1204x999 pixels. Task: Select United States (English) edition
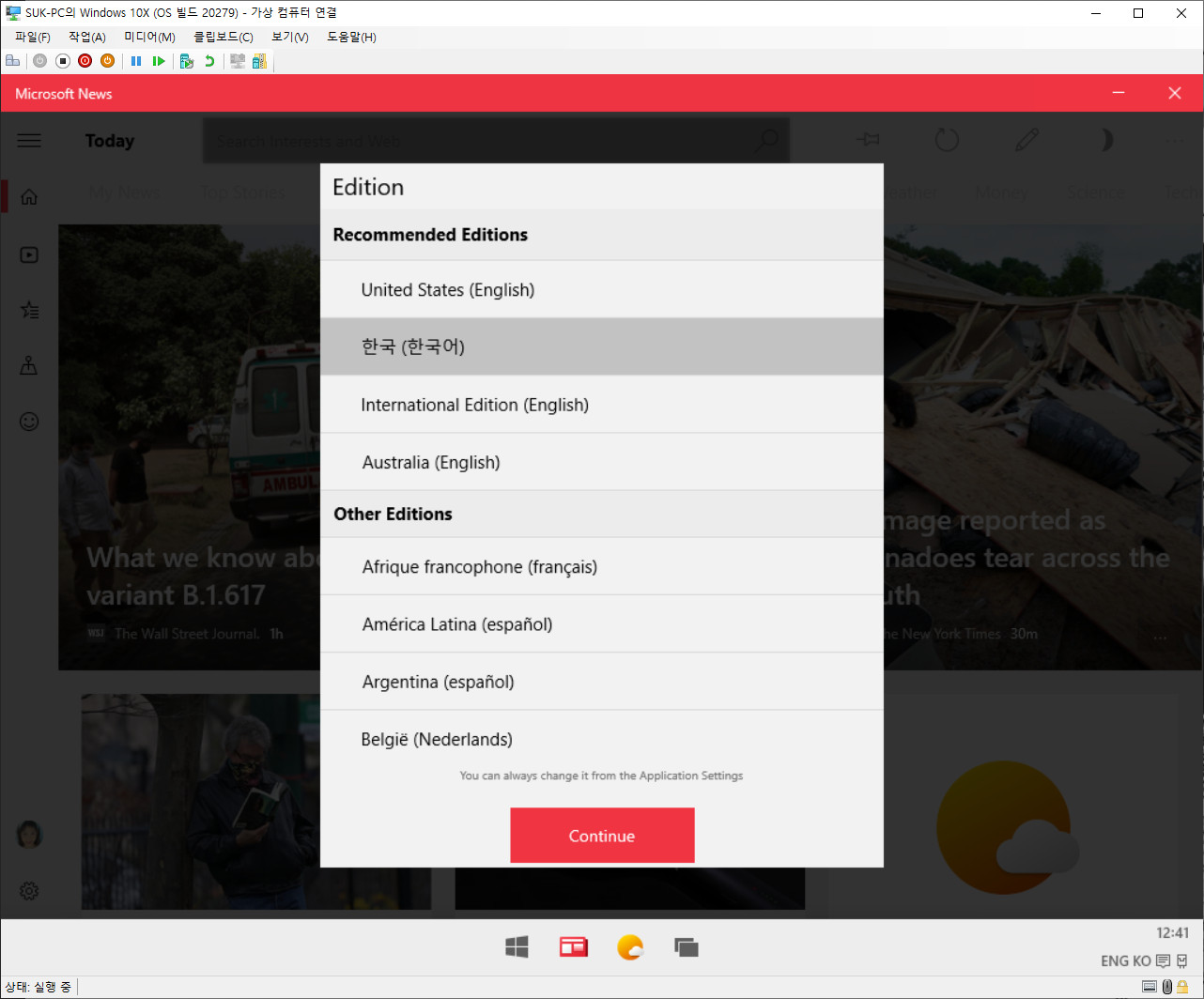click(602, 289)
